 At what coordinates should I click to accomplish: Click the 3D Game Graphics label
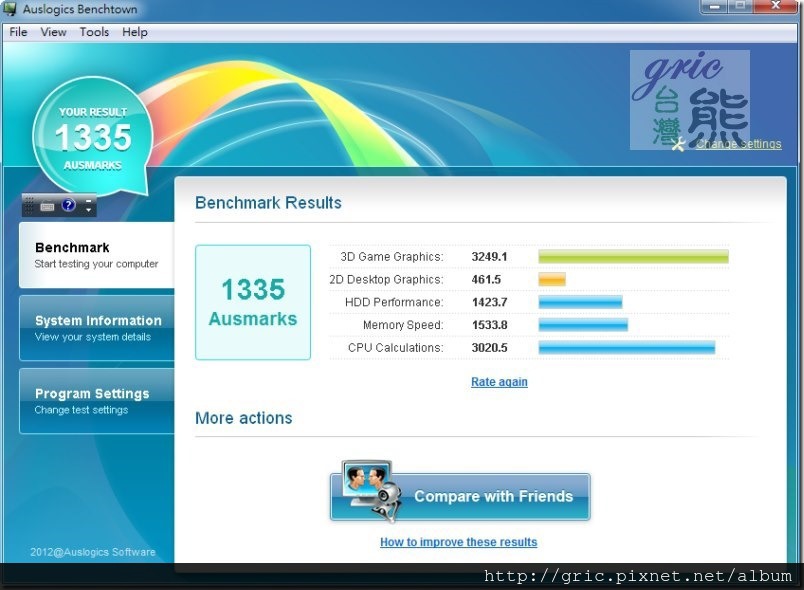[392, 257]
